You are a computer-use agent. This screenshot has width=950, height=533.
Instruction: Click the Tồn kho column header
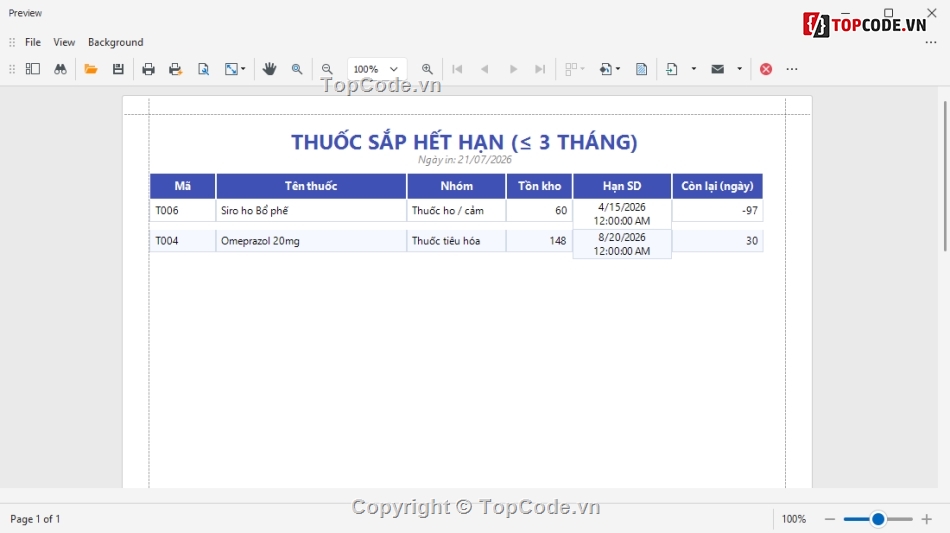point(539,186)
